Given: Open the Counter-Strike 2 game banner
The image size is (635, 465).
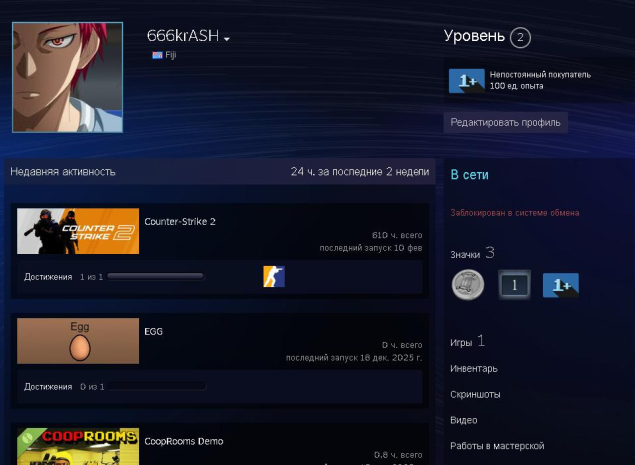Looking at the screenshot, I should click(x=78, y=231).
